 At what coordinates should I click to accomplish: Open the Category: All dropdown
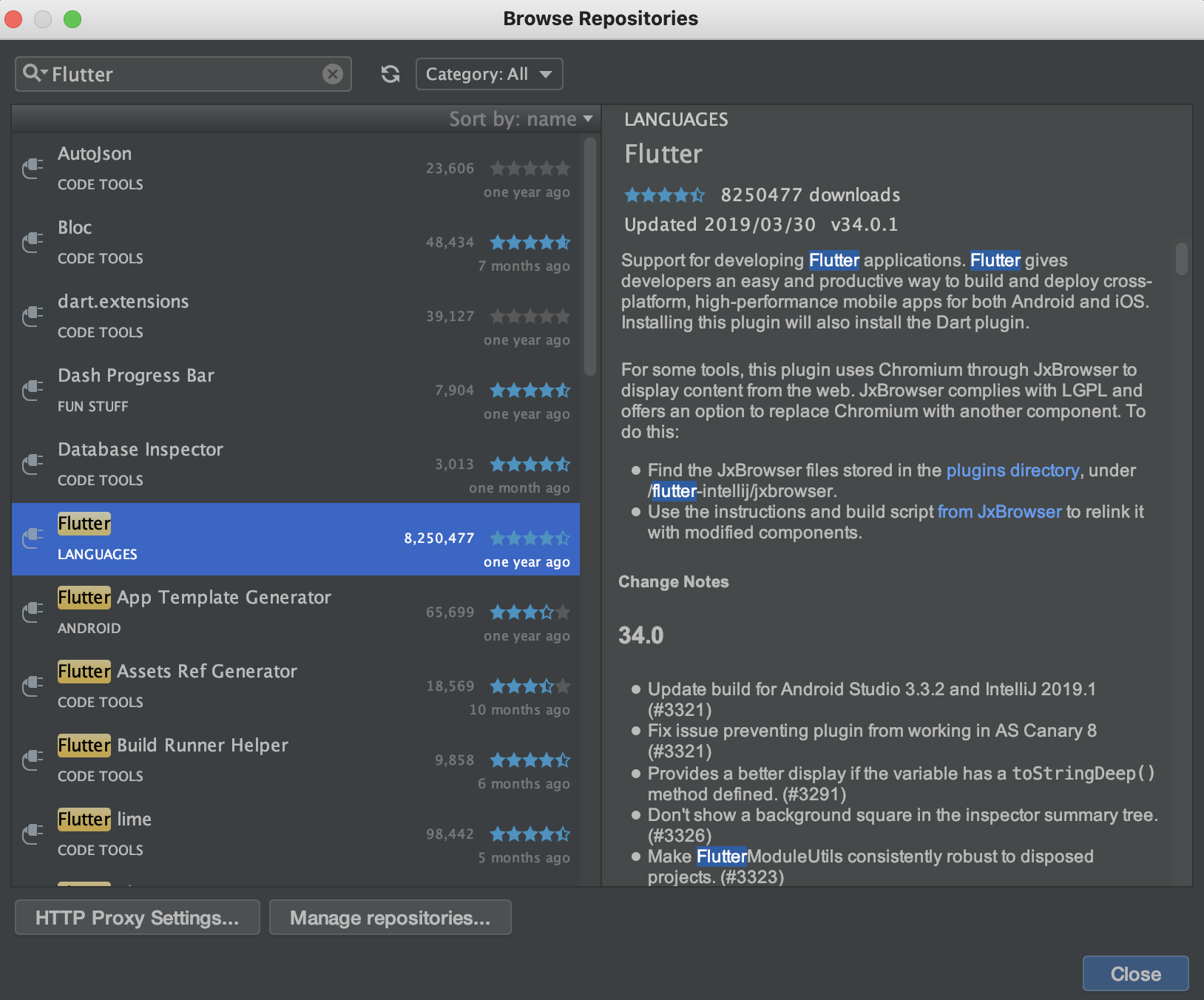point(490,74)
